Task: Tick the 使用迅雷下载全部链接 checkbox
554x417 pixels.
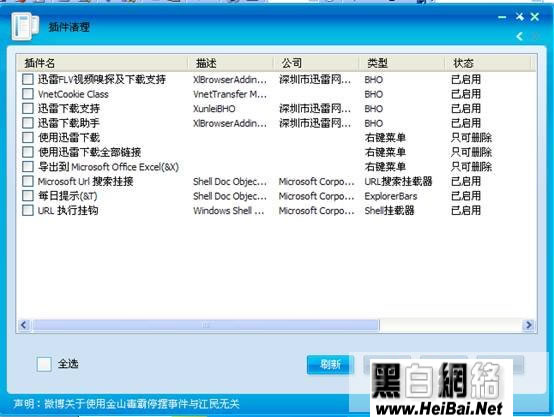Action: (28, 152)
